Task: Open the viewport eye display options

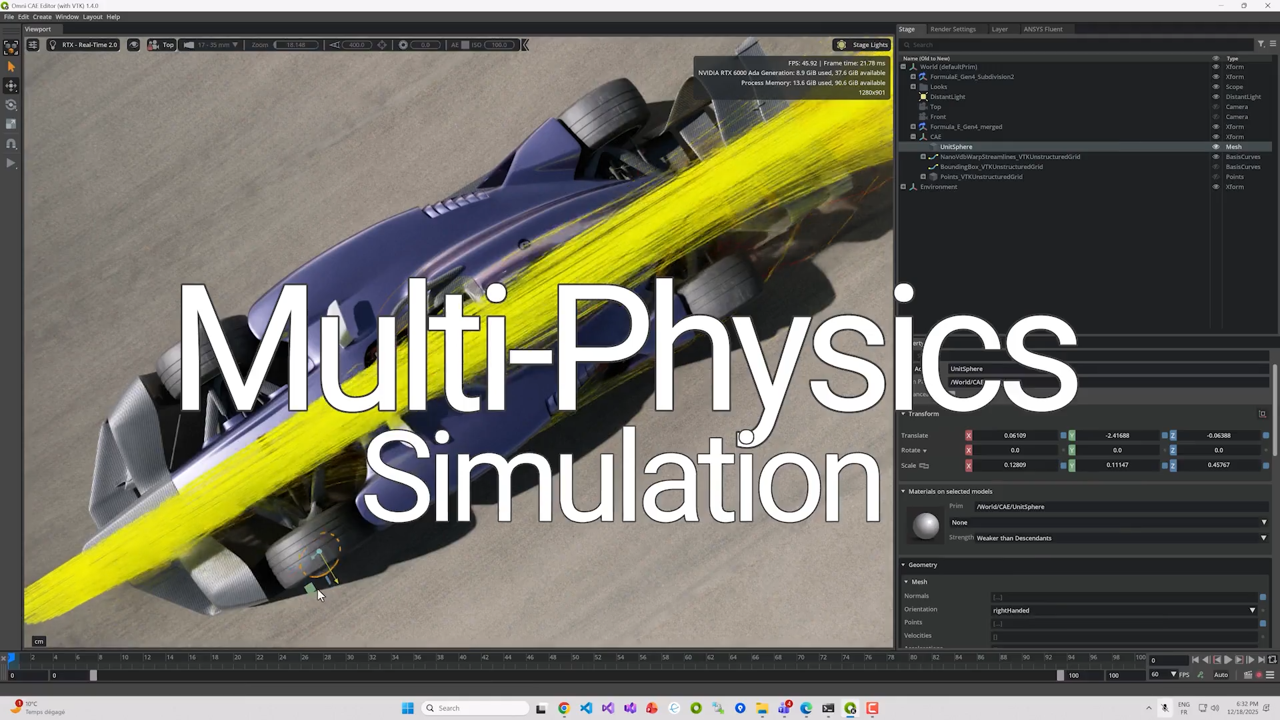Action: (x=133, y=45)
